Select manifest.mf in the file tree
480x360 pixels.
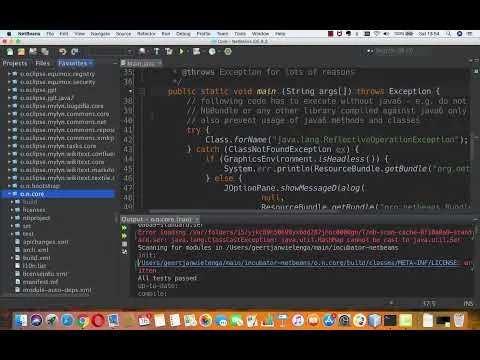click(40, 282)
